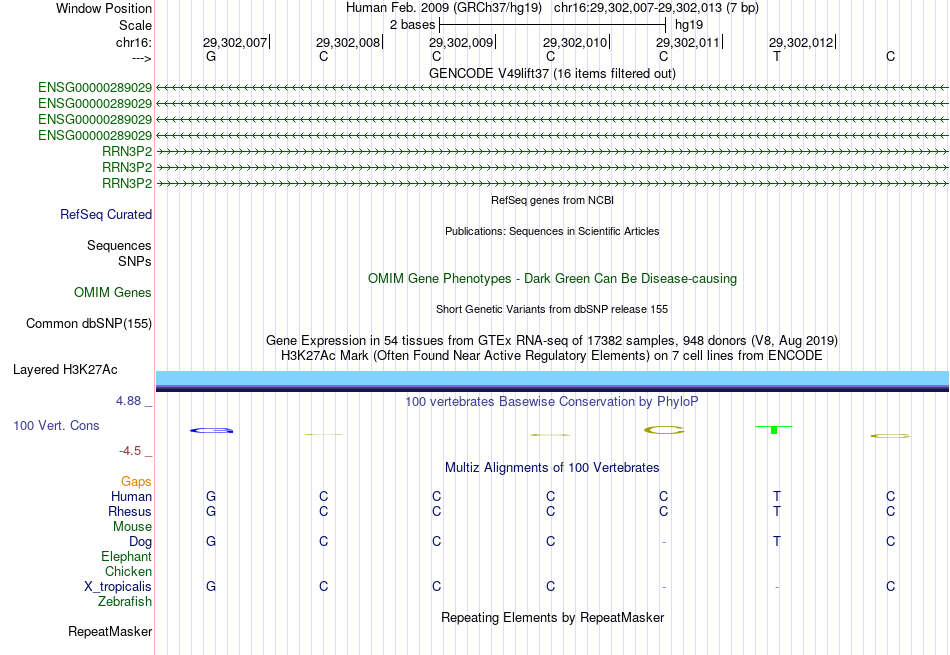The image size is (950, 655).
Task: Click the green T PhyloP conservation glyph
Action: (x=774, y=429)
